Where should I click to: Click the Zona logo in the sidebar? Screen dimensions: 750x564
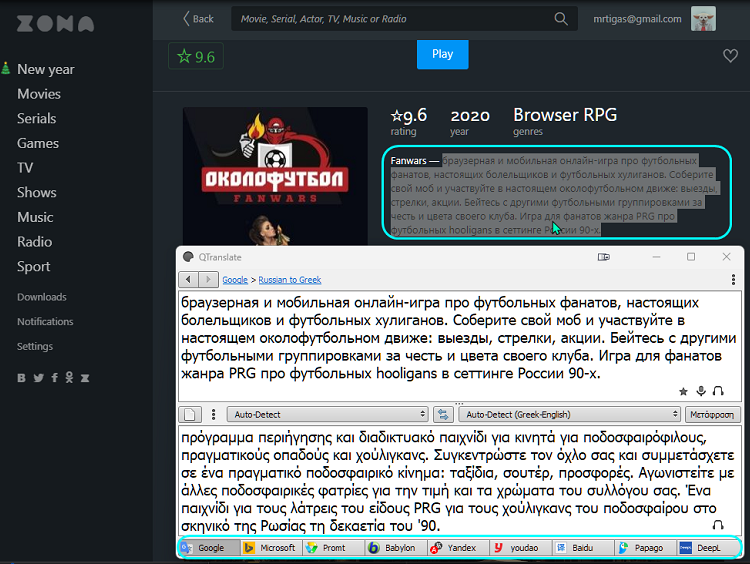55,23
